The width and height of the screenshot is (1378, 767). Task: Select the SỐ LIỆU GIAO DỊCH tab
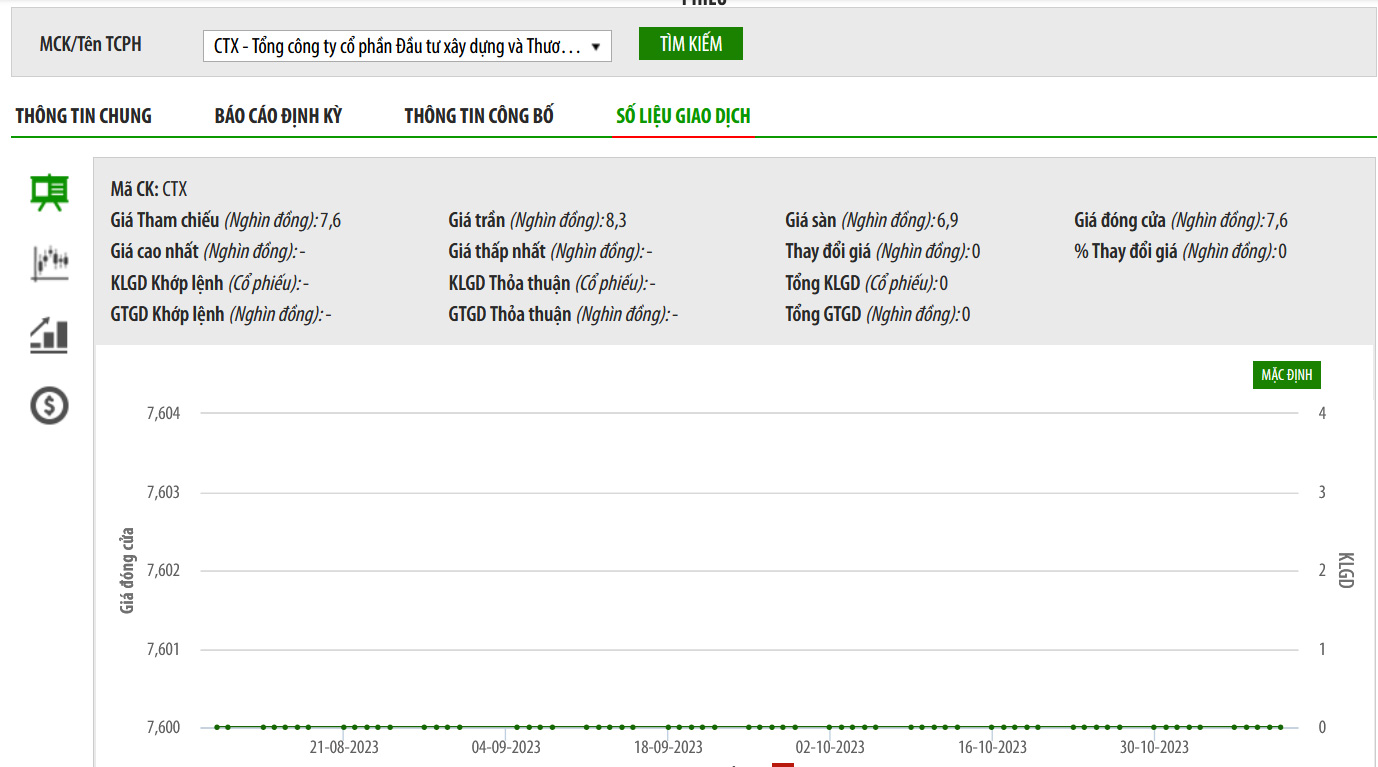pos(683,116)
